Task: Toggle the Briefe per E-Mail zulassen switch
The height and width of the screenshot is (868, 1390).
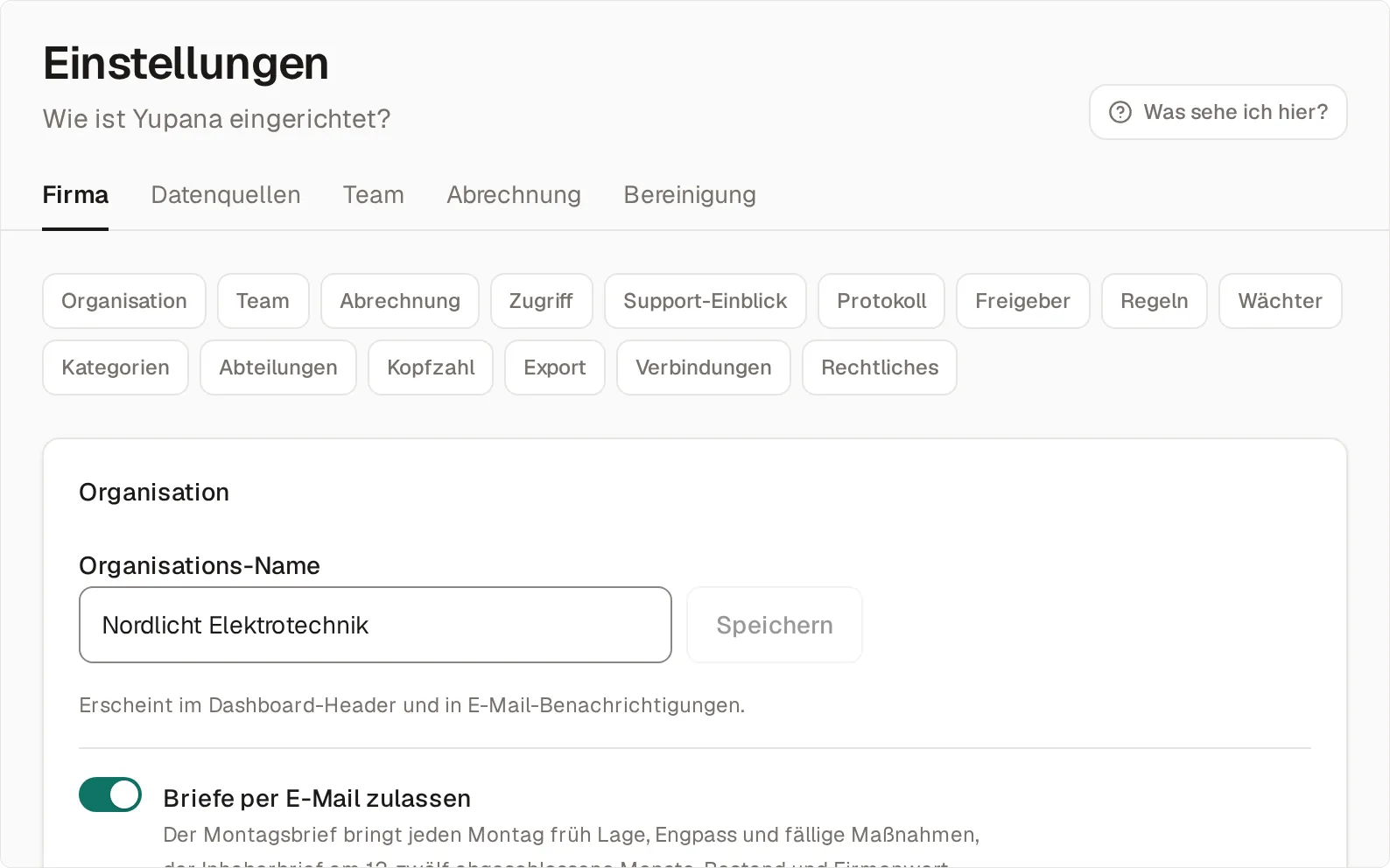Action: (x=110, y=794)
